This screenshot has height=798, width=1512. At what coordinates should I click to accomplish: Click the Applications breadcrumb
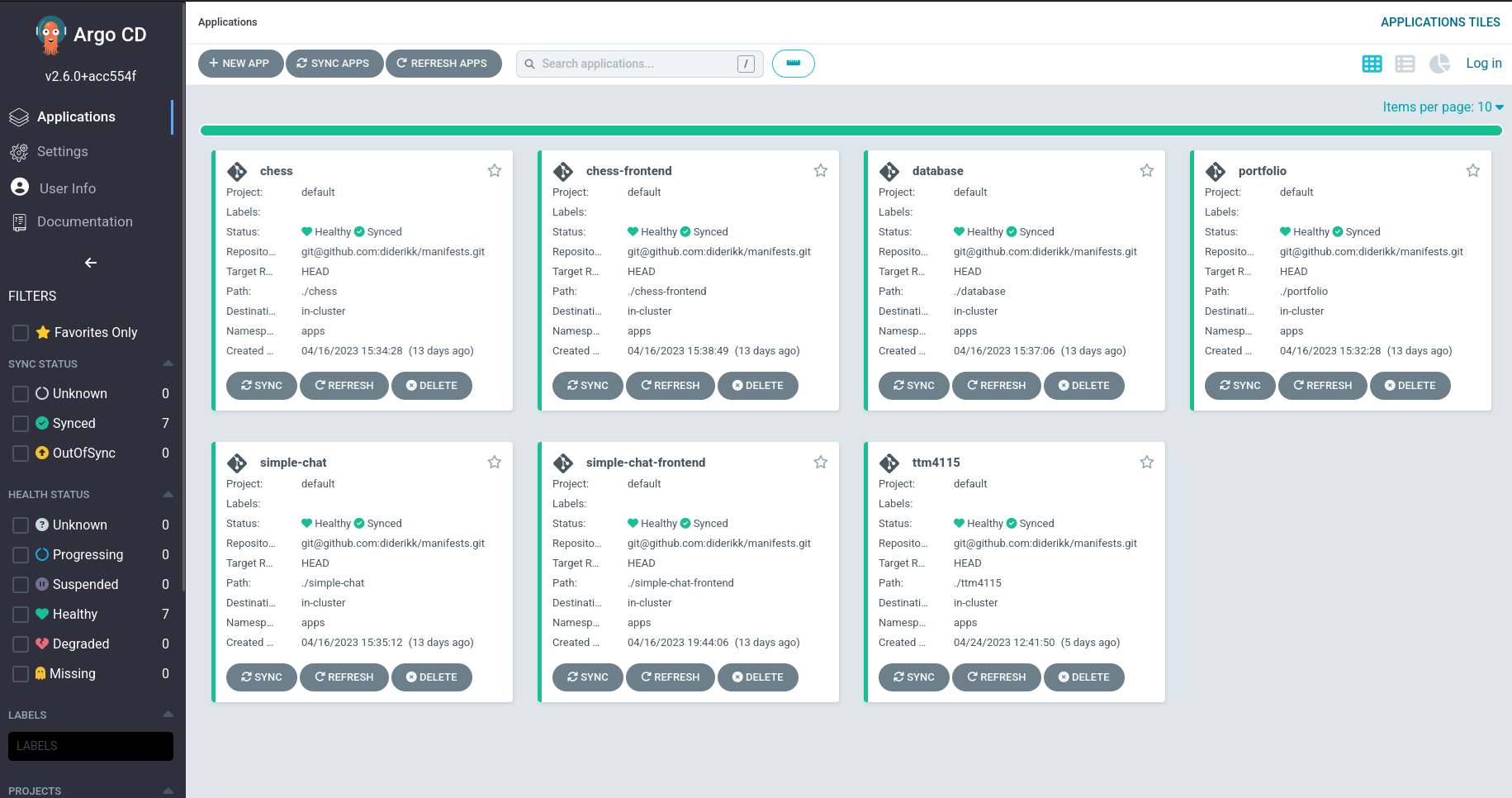click(x=227, y=22)
